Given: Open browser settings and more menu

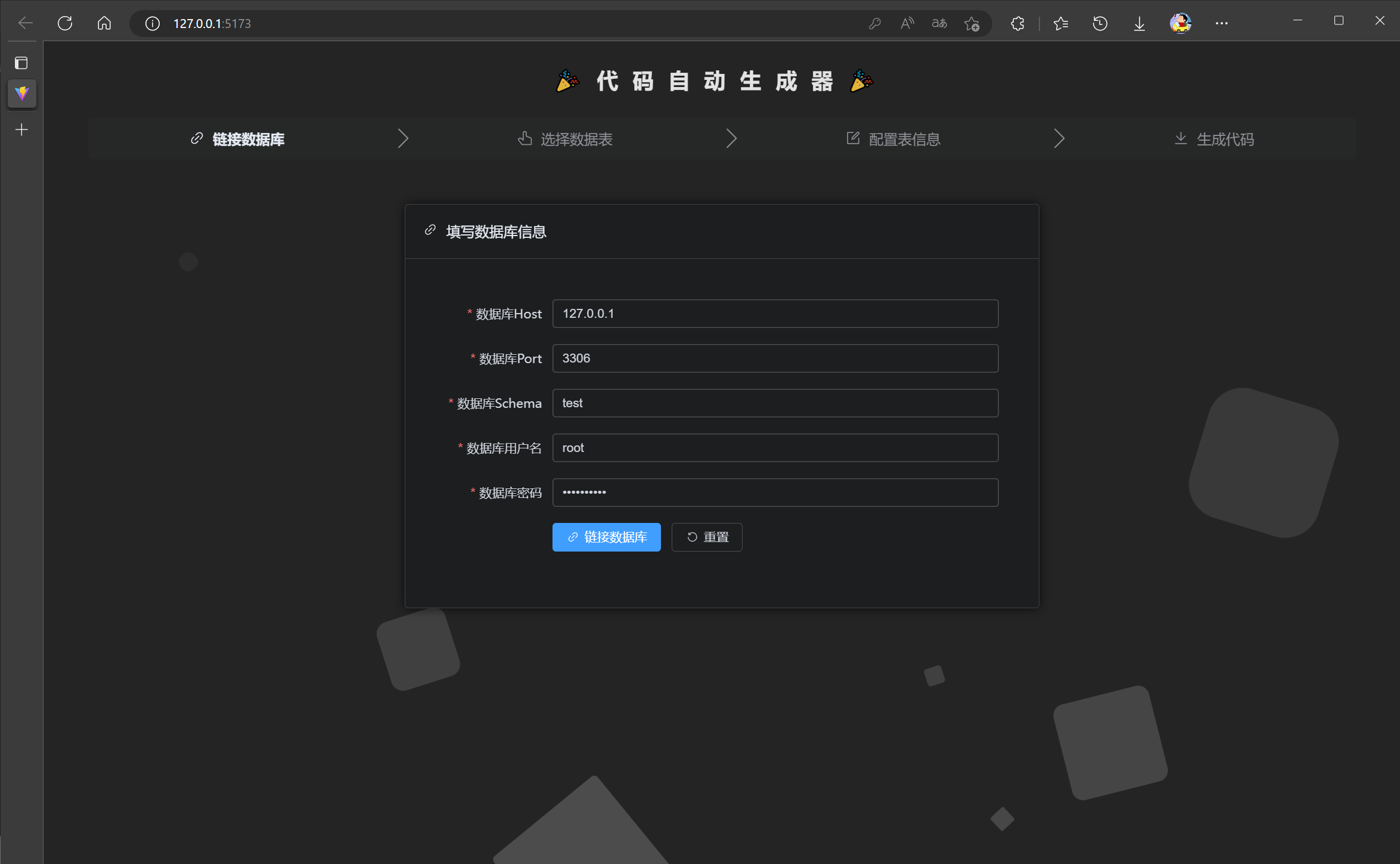Looking at the screenshot, I should coord(1222,23).
